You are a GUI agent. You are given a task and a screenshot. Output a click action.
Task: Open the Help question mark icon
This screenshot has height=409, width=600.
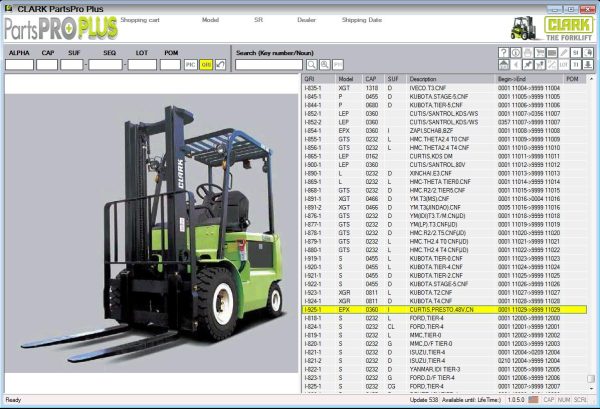click(x=504, y=53)
